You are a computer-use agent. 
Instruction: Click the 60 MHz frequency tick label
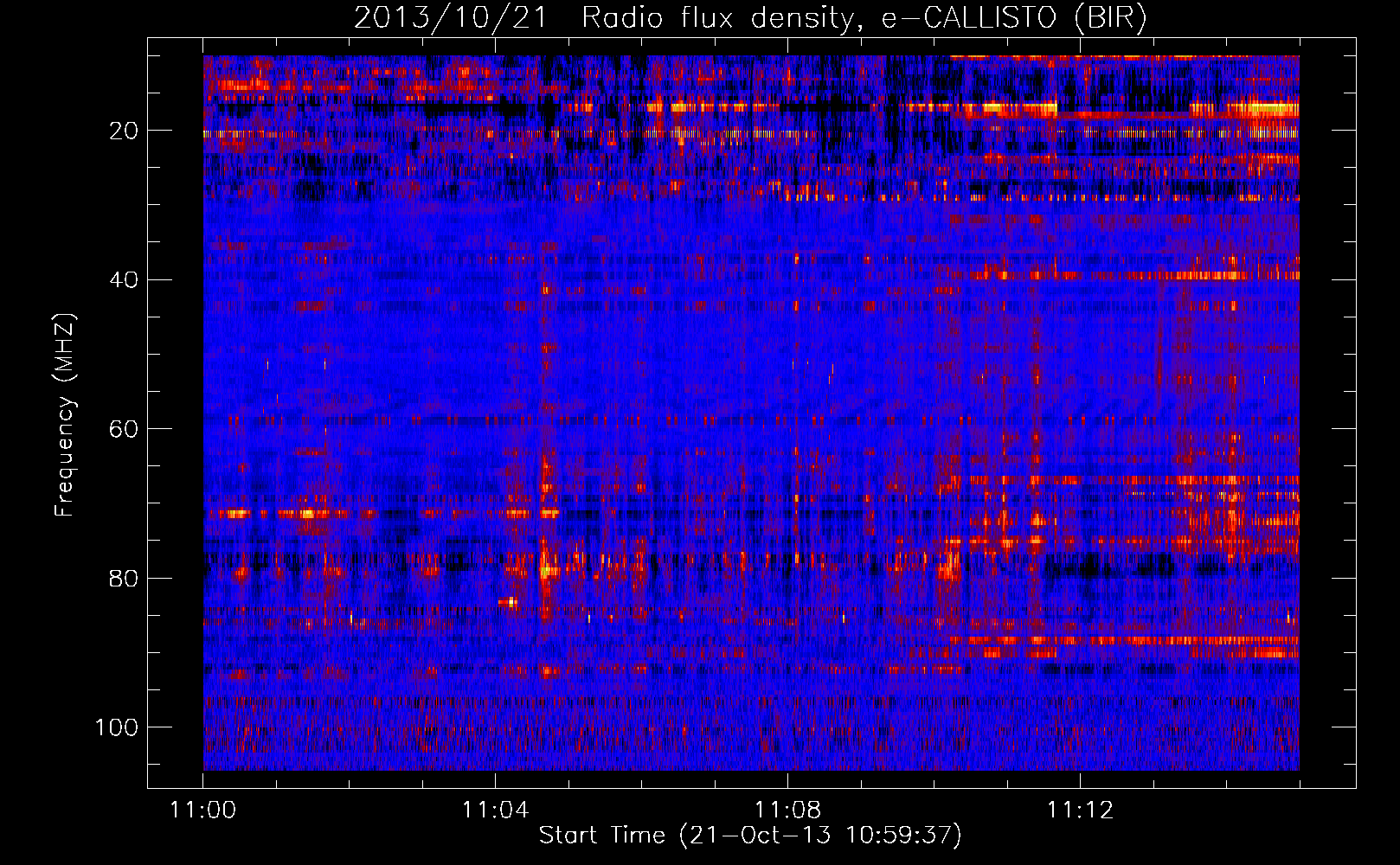click(124, 429)
